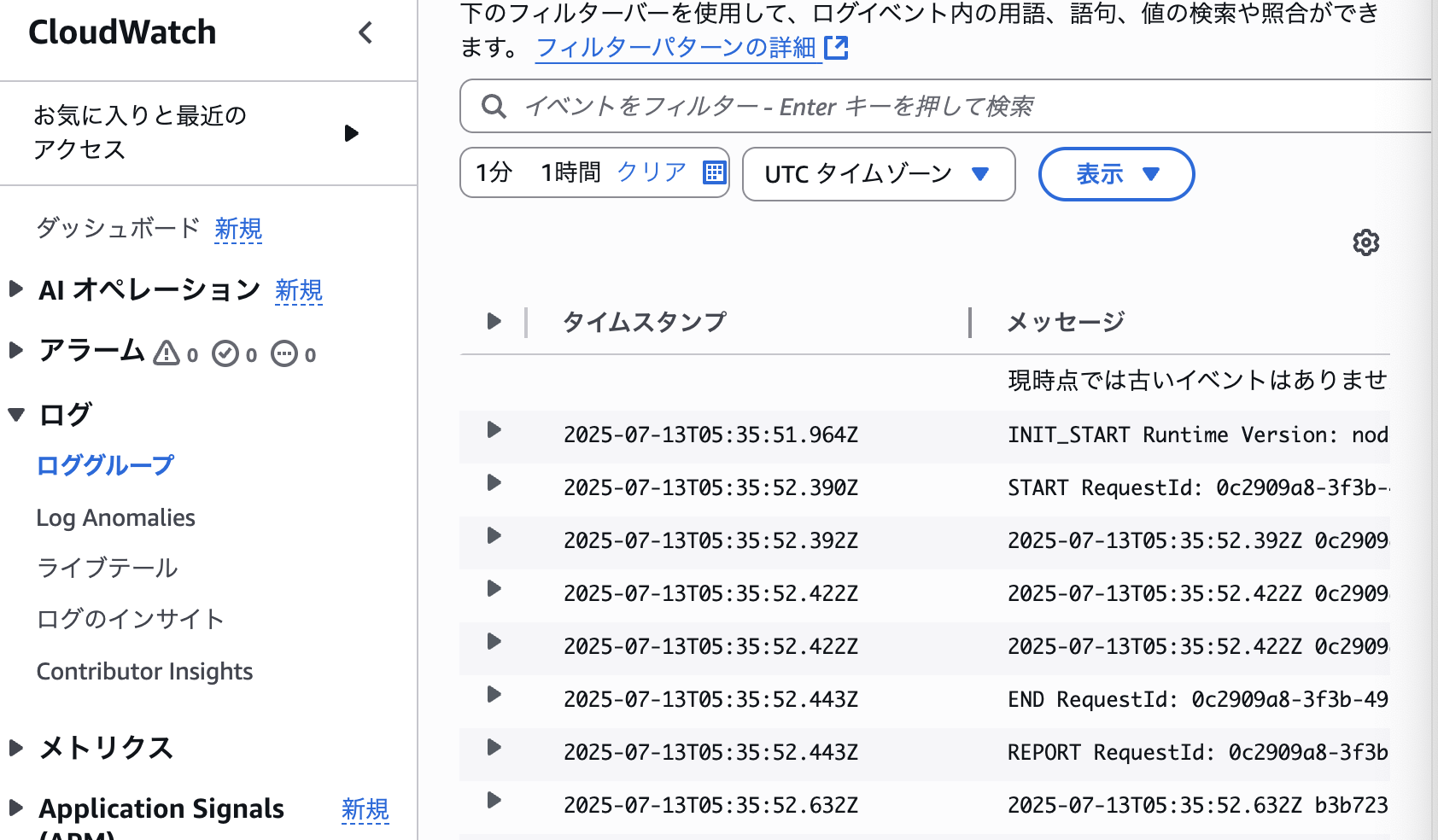Collapse ログ section
Image resolution: width=1438 pixels, height=840 pixels.
(16, 415)
